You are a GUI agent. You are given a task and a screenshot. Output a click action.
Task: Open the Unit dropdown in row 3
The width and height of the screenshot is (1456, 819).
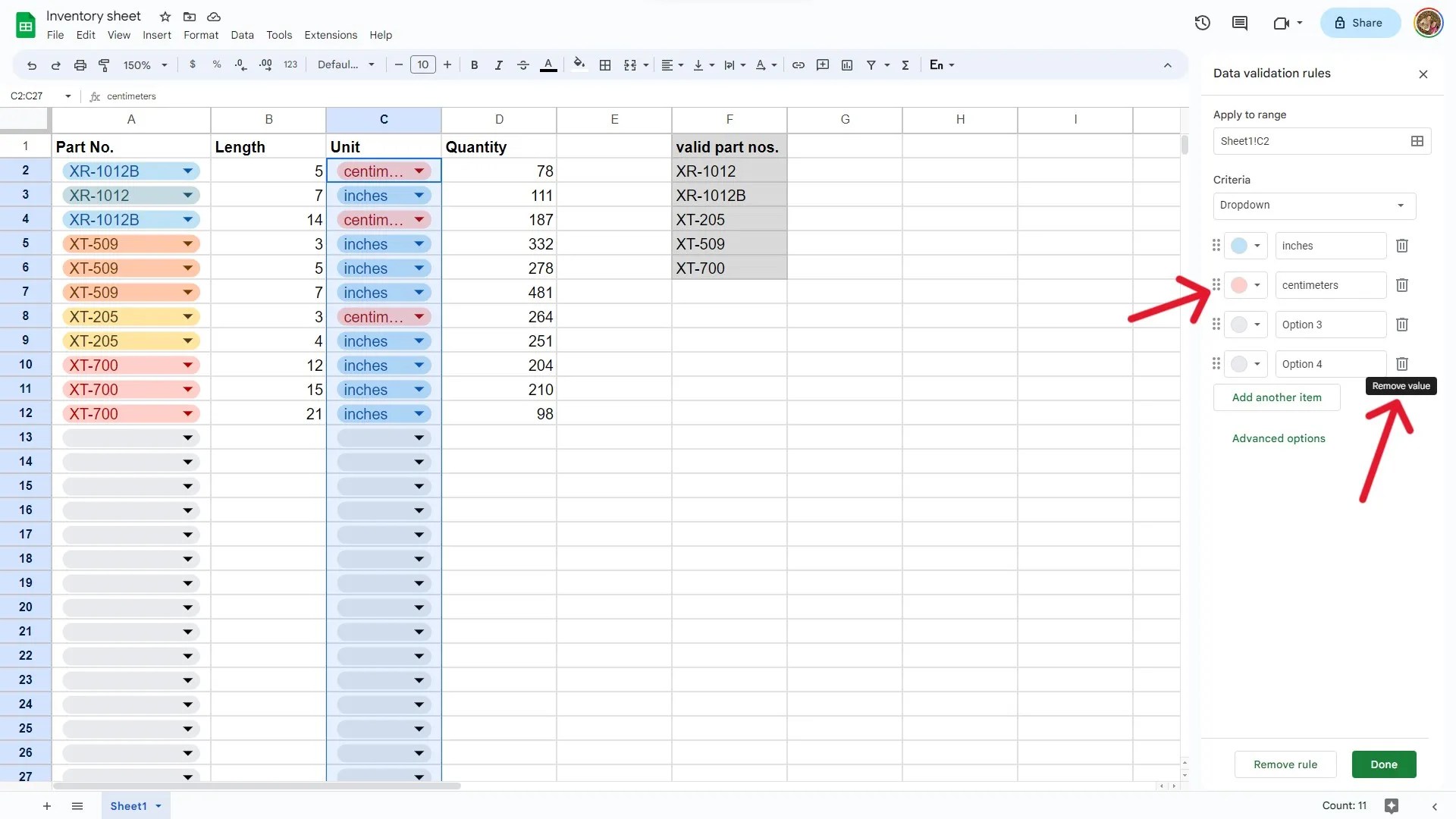click(x=419, y=195)
